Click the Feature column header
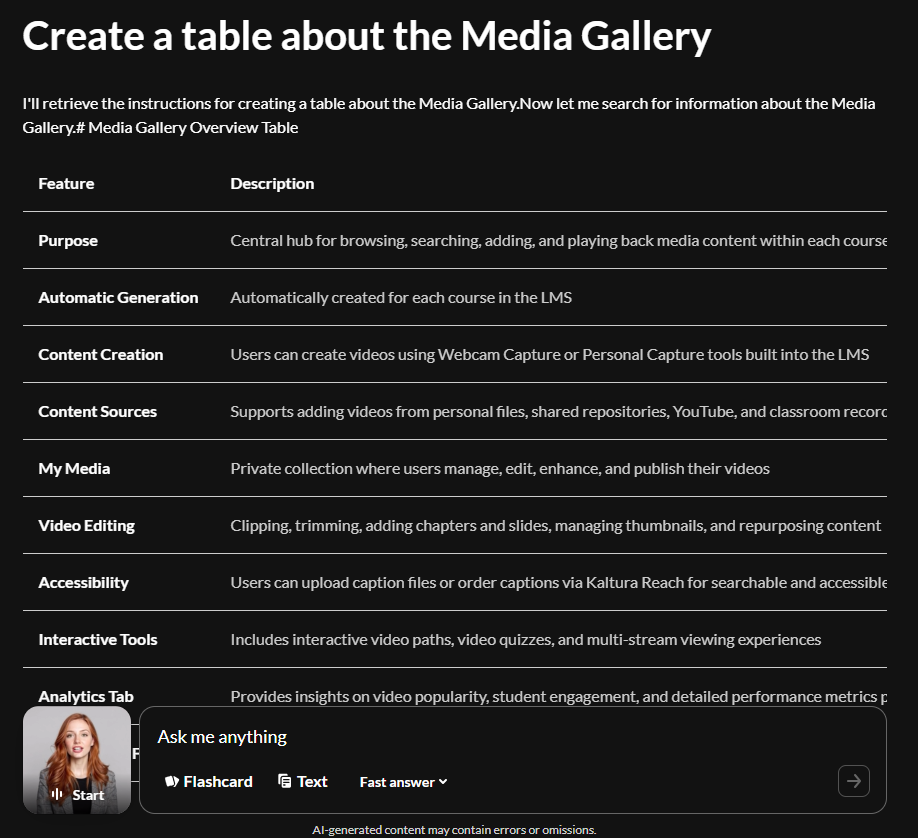This screenshot has width=918, height=838. coord(66,183)
